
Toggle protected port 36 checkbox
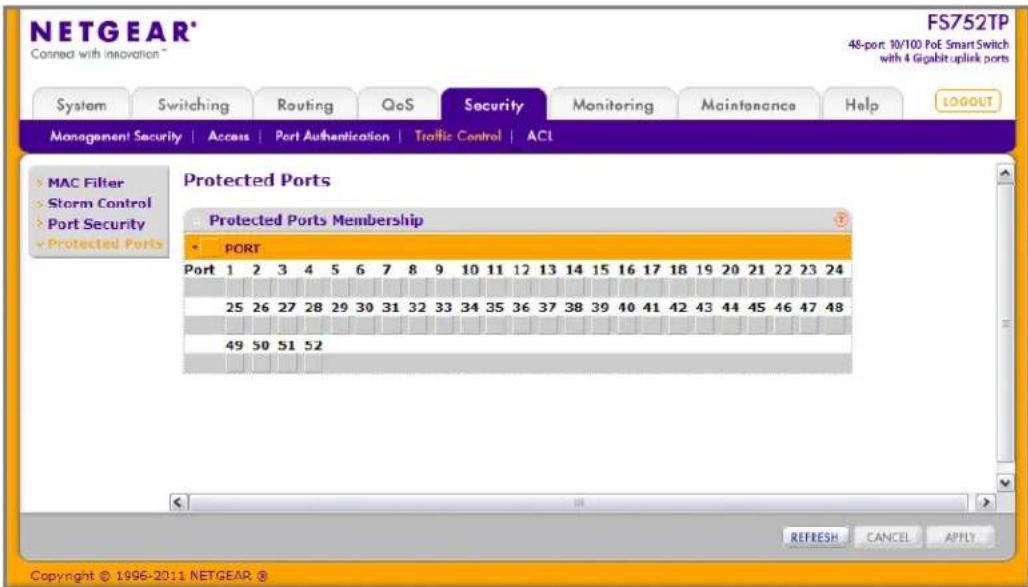(x=521, y=325)
